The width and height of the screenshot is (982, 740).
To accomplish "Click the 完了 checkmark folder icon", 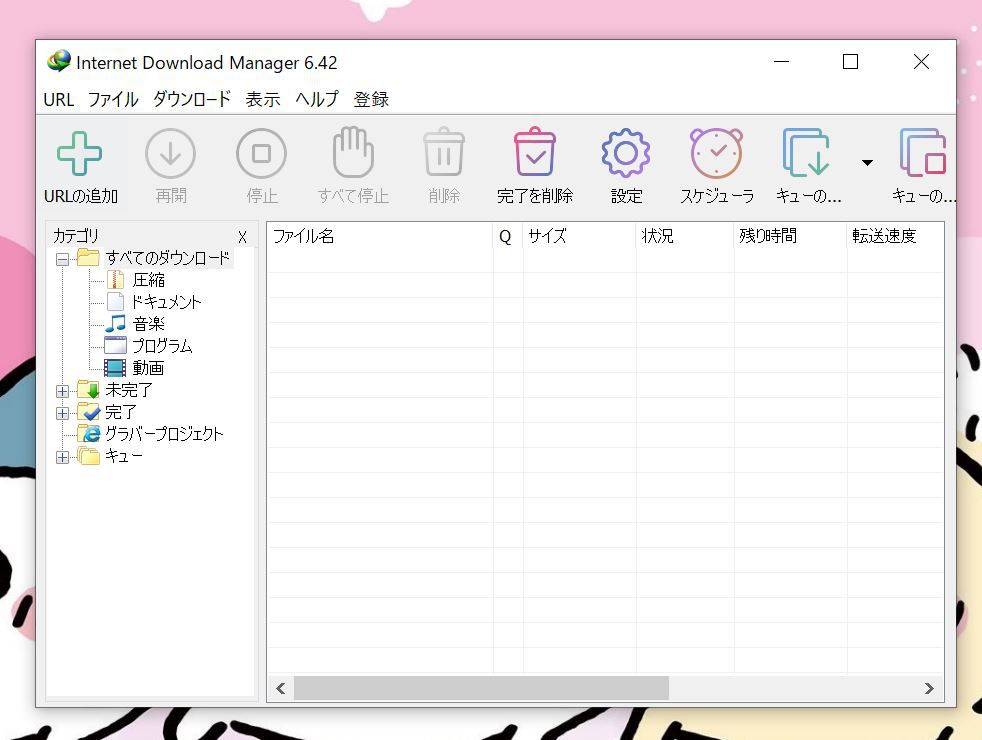I will (x=88, y=411).
